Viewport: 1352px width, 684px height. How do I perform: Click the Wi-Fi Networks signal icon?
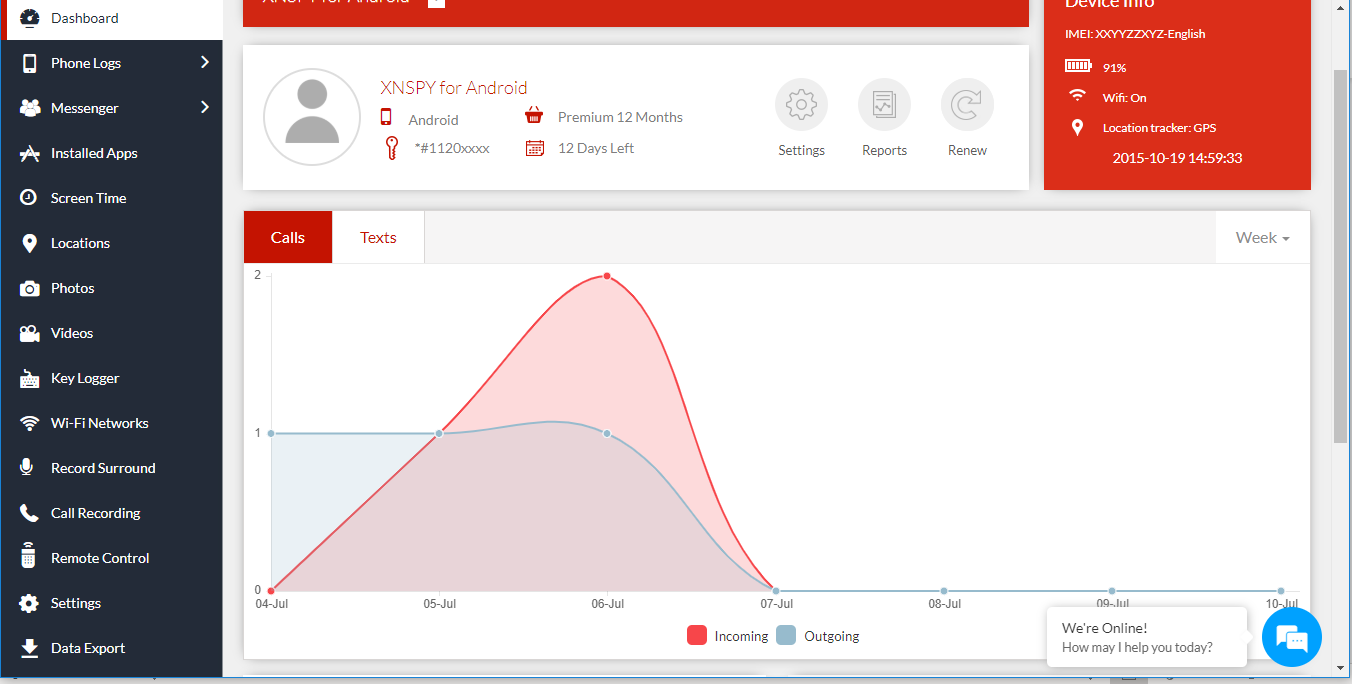click(30, 423)
